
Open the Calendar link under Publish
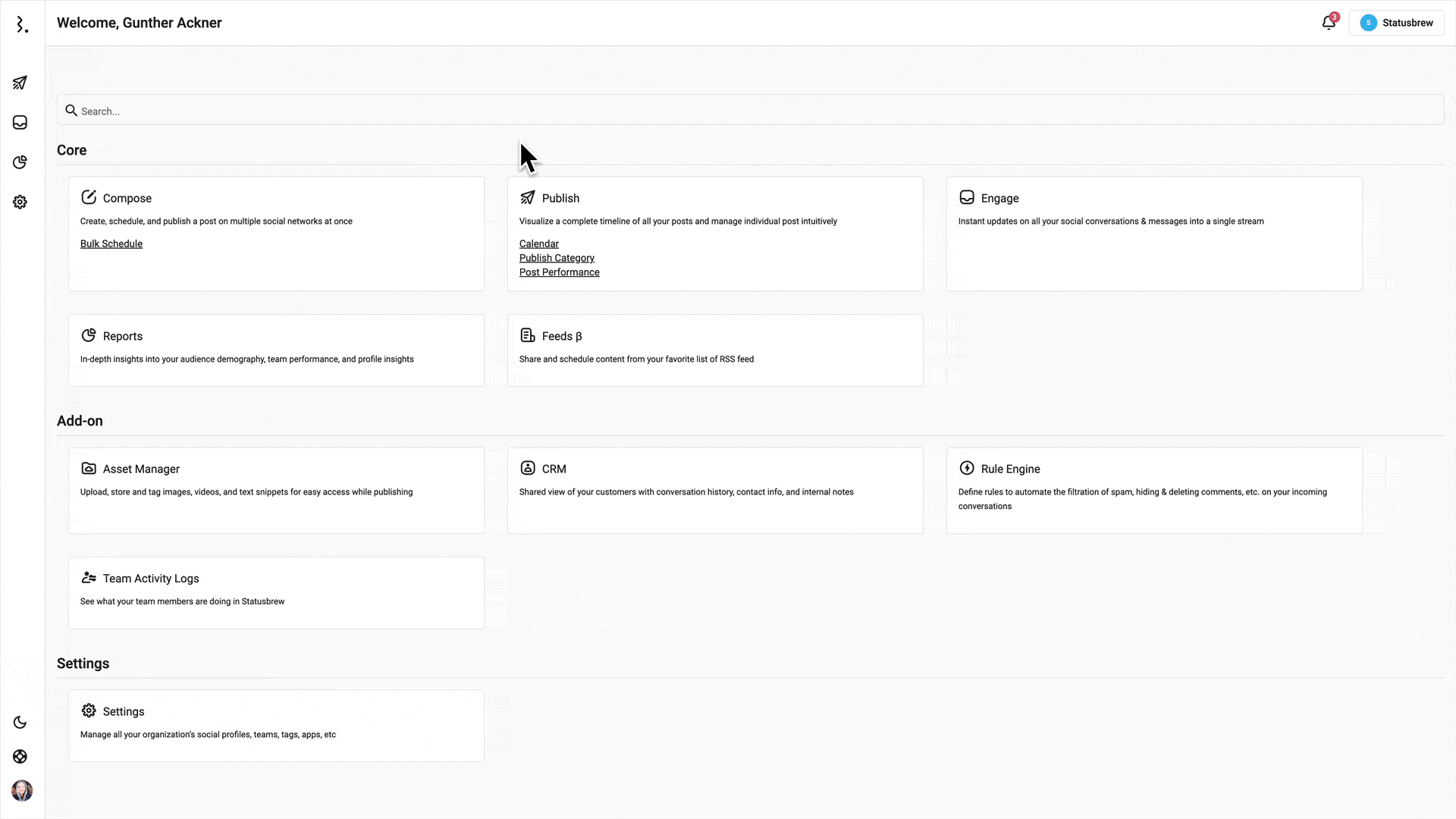point(538,243)
